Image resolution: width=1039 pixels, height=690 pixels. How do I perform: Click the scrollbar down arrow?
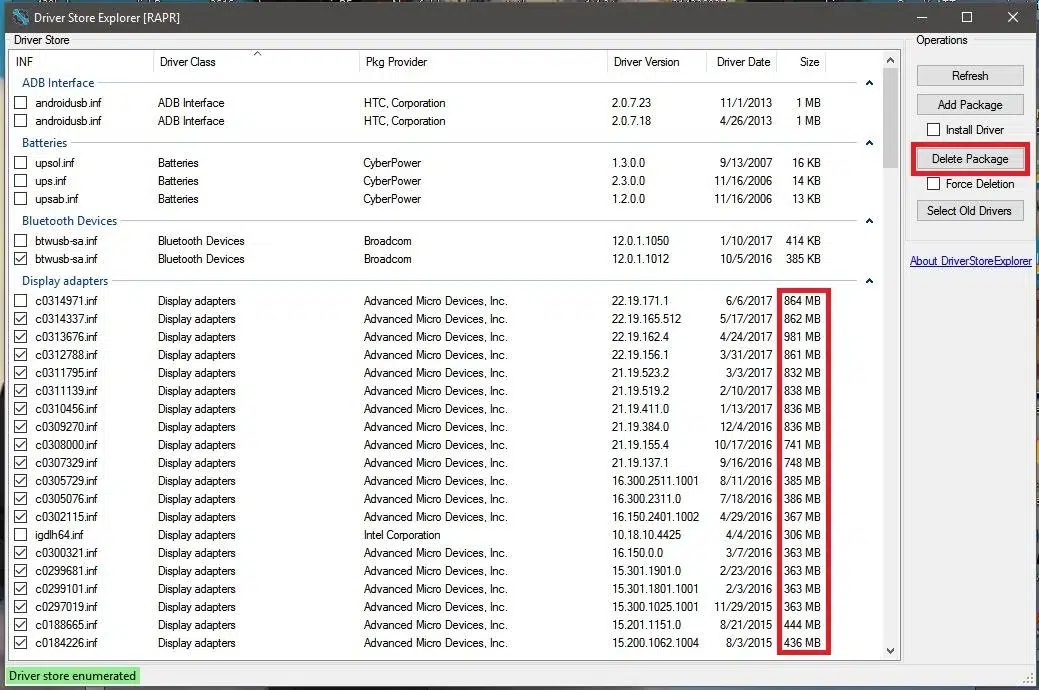coord(891,651)
